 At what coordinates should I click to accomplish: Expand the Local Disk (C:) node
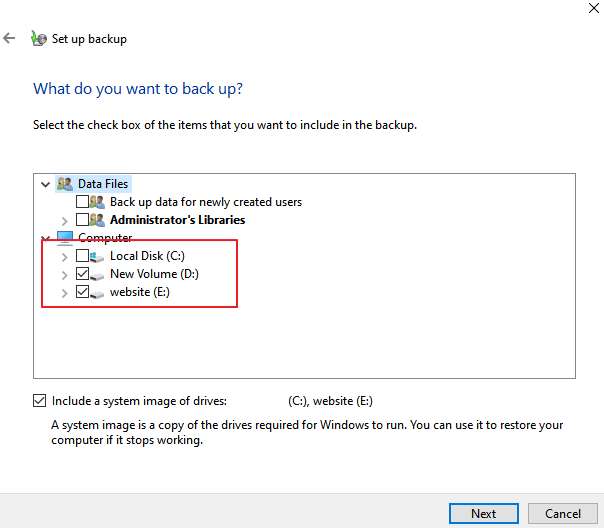(x=65, y=256)
